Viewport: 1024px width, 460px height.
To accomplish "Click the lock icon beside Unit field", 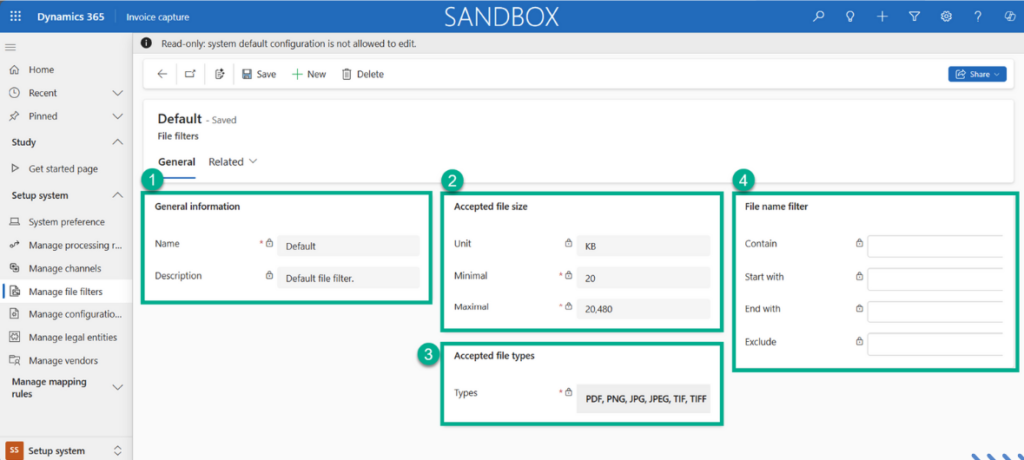I will 568,243.
